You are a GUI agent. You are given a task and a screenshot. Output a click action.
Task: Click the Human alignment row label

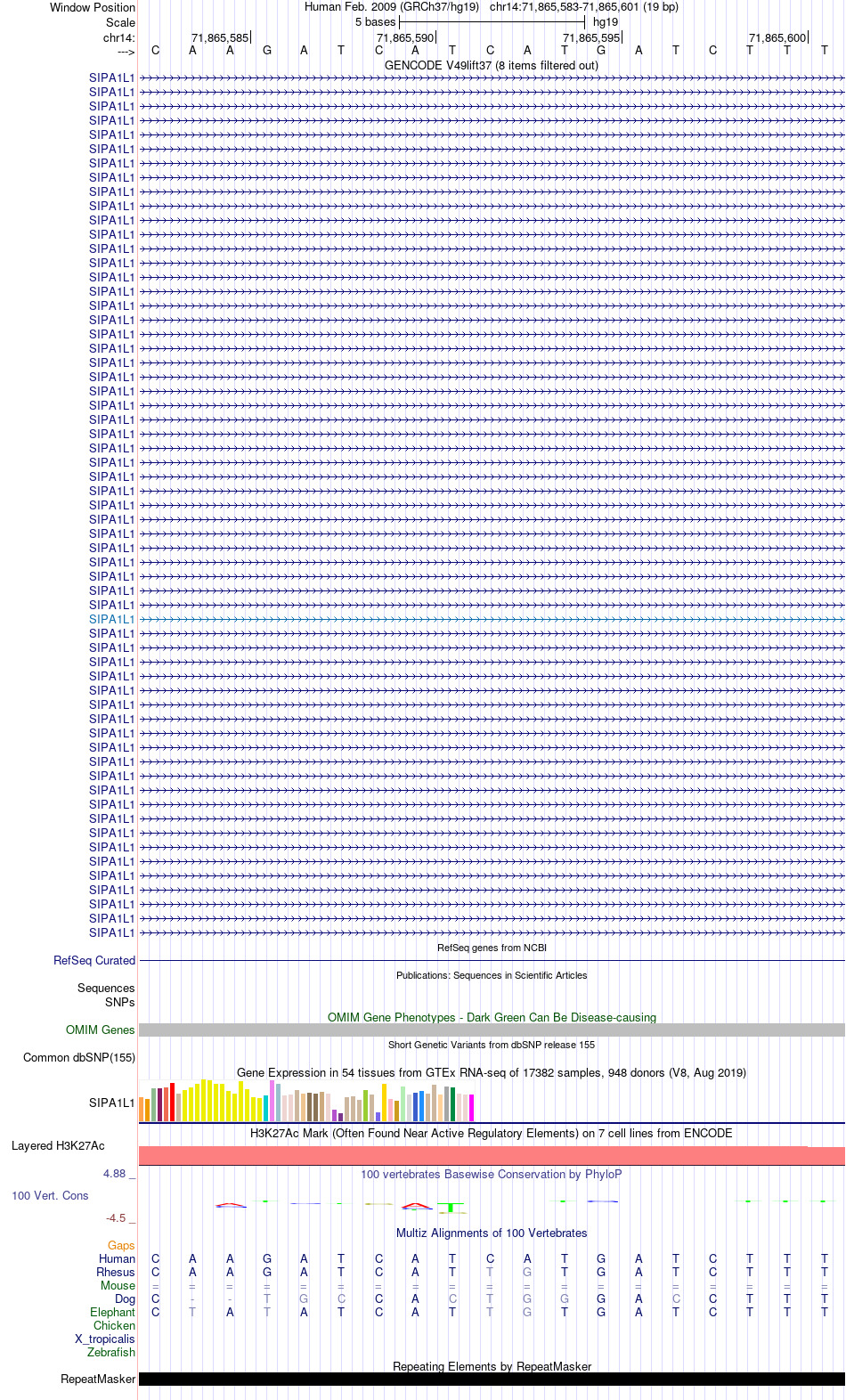[x=118, y=1258]
